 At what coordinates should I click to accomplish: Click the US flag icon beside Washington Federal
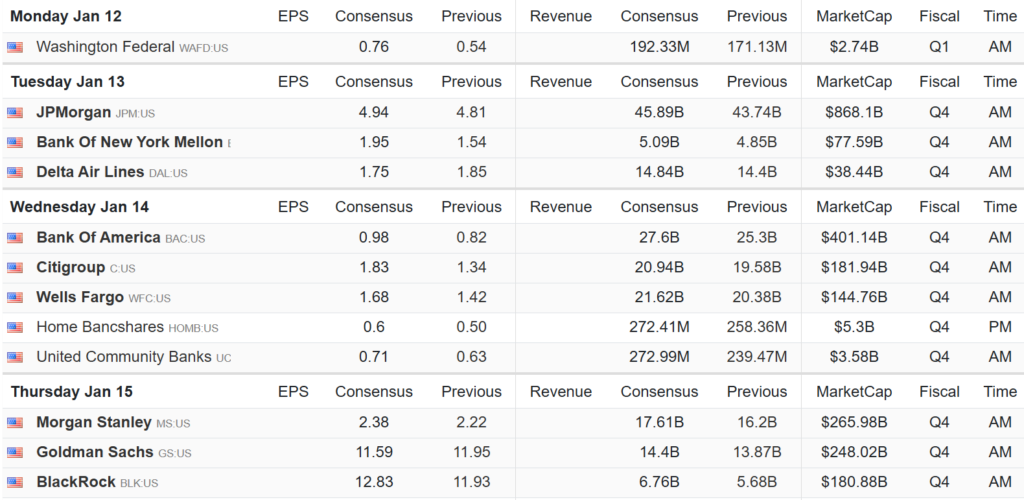(x=15, y=47)
